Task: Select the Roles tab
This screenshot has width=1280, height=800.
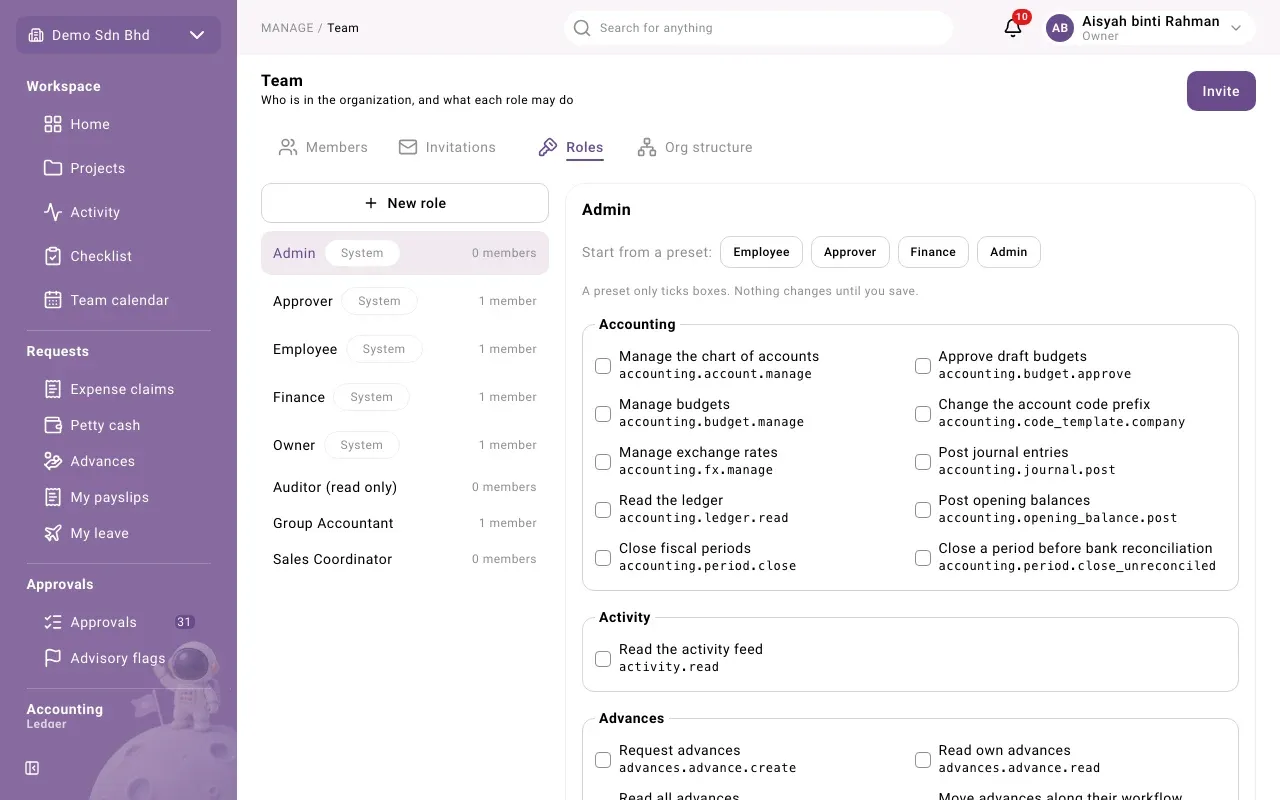Action: 571,147
